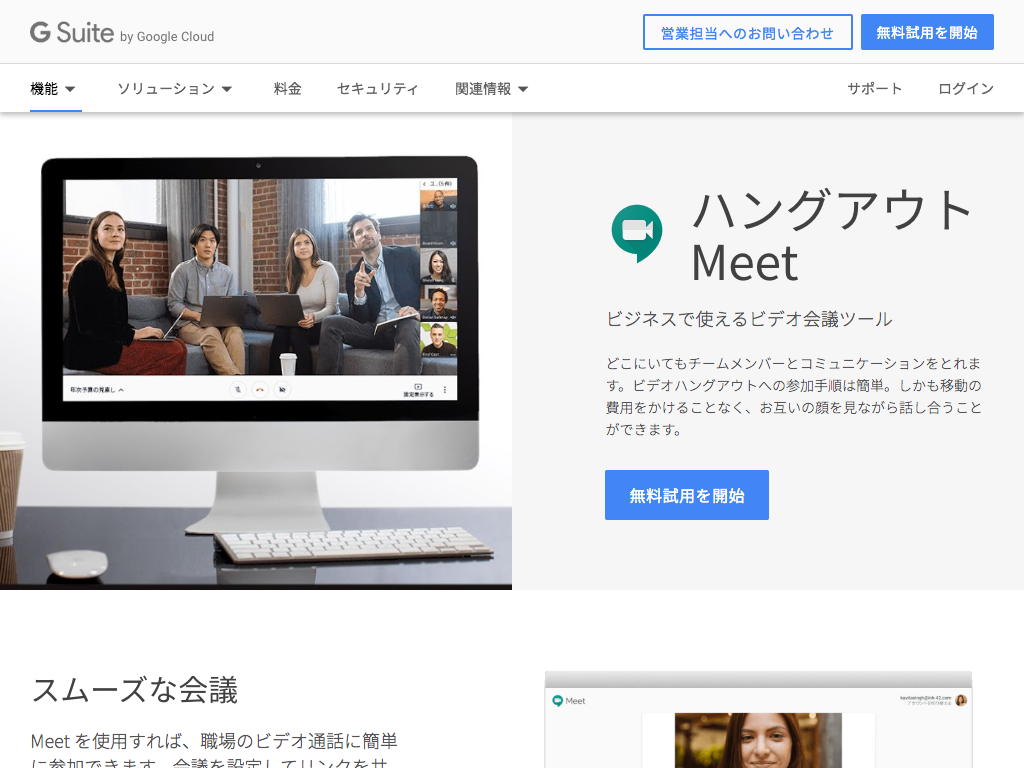Click the ハングアウト Meet heading
Screen dimensions: 1024x768
point(831,236)
